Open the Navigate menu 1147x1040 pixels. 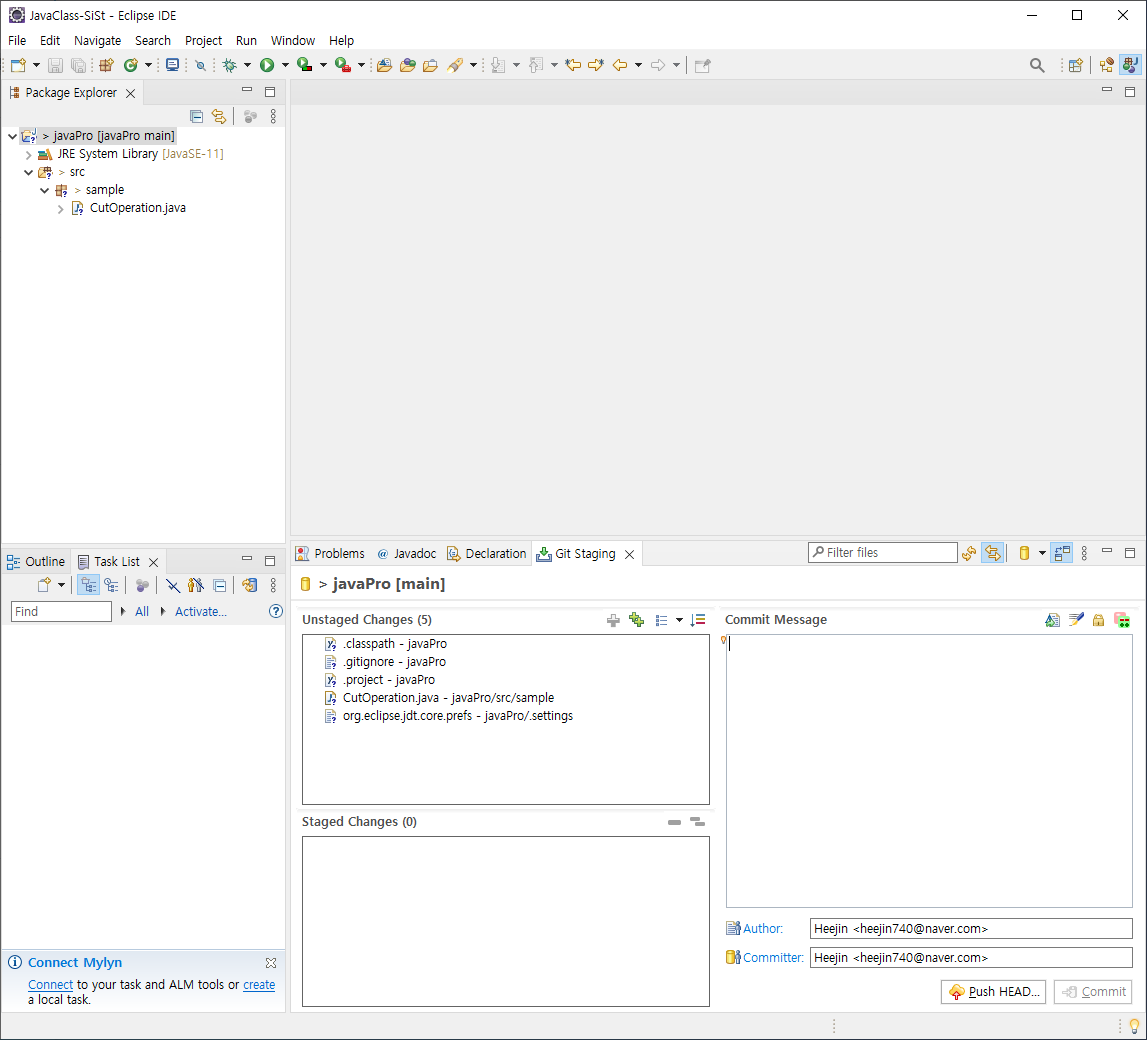click(97, 40)
